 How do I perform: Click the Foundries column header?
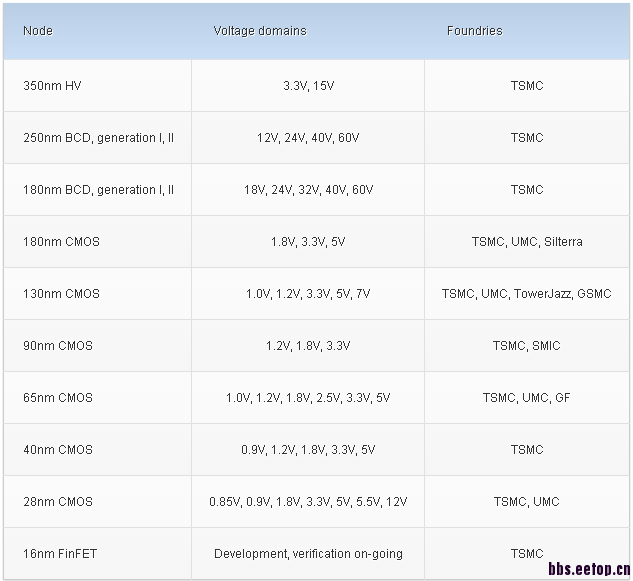point(475,31)
